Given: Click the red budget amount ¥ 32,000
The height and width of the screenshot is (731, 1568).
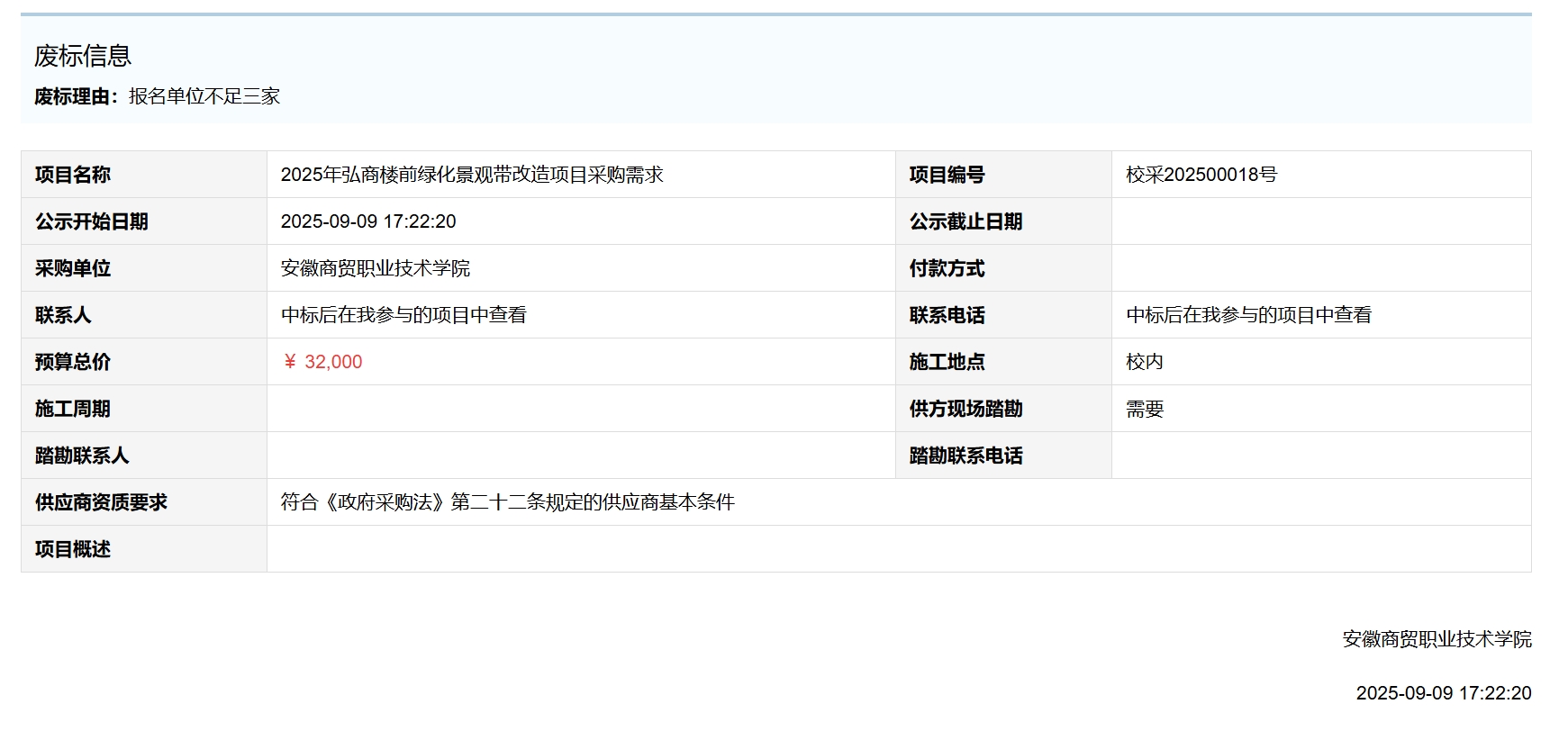Looking at the screenshot, I should [x=322, y=362].
